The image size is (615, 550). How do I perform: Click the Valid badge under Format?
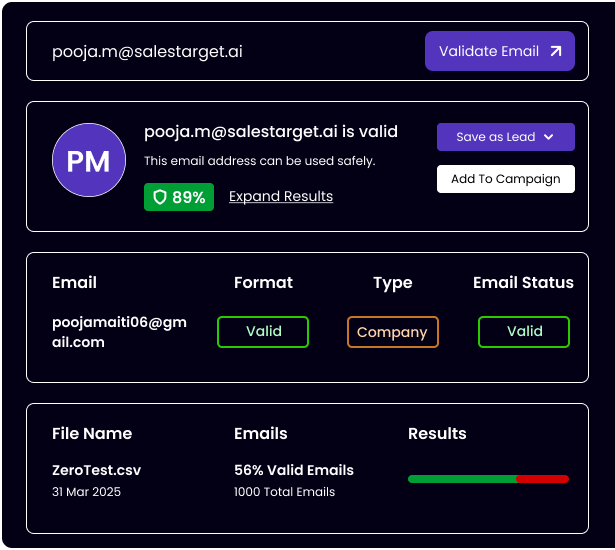coord(263,331)
